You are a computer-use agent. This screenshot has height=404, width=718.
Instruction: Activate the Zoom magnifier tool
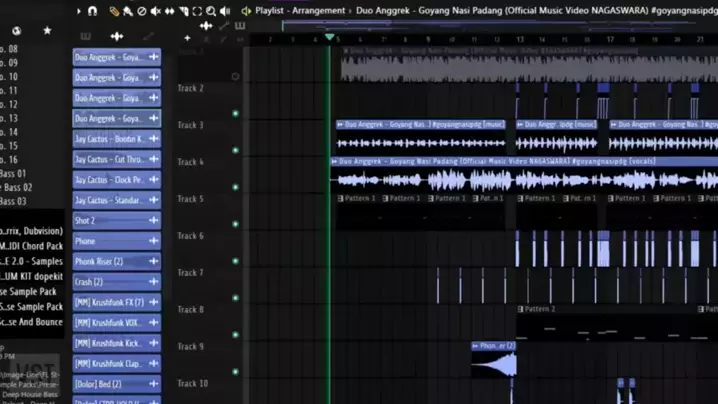(211, 11)
